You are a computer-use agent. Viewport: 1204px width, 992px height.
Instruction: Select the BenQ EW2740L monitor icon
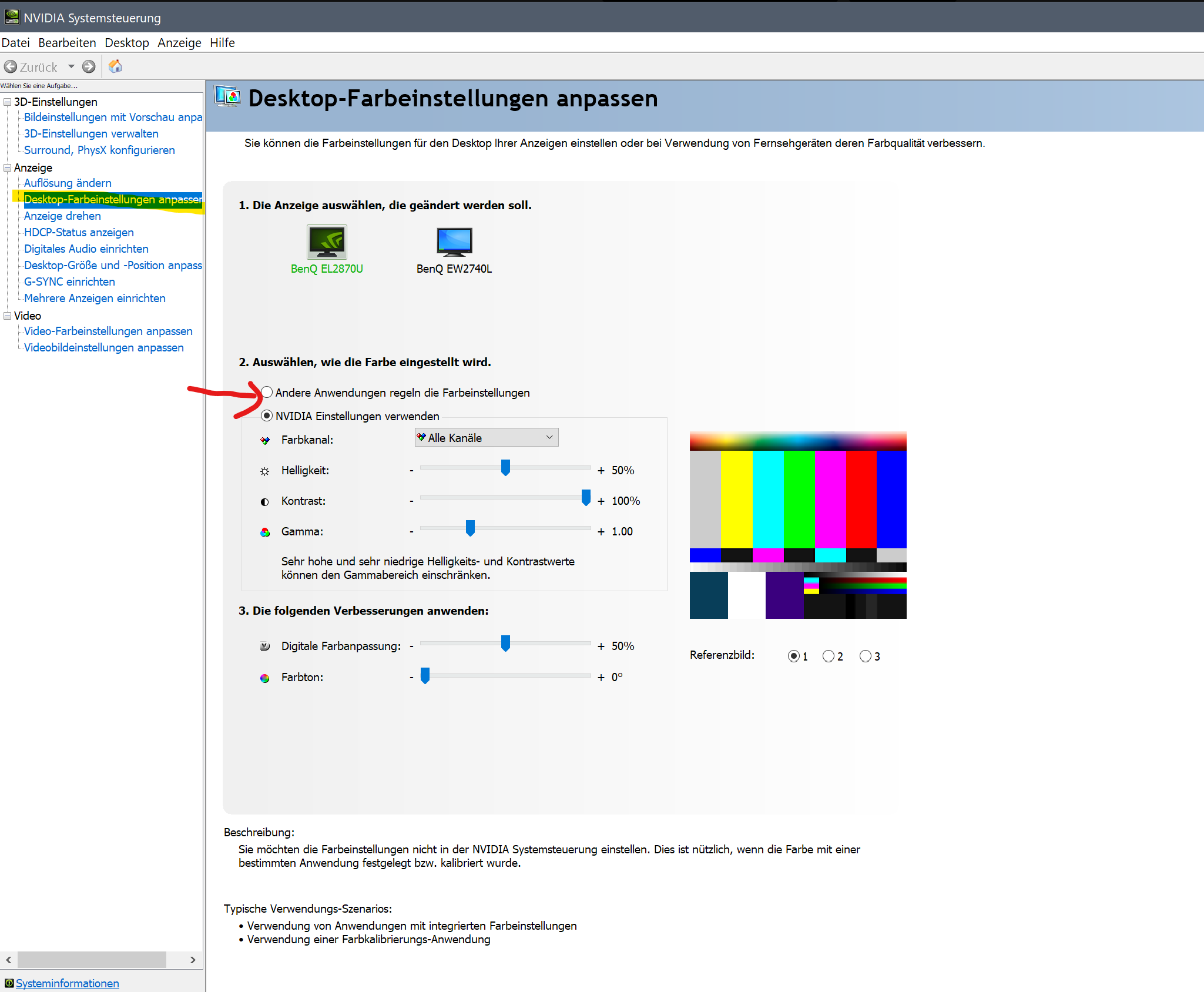[x=454, y=242]
